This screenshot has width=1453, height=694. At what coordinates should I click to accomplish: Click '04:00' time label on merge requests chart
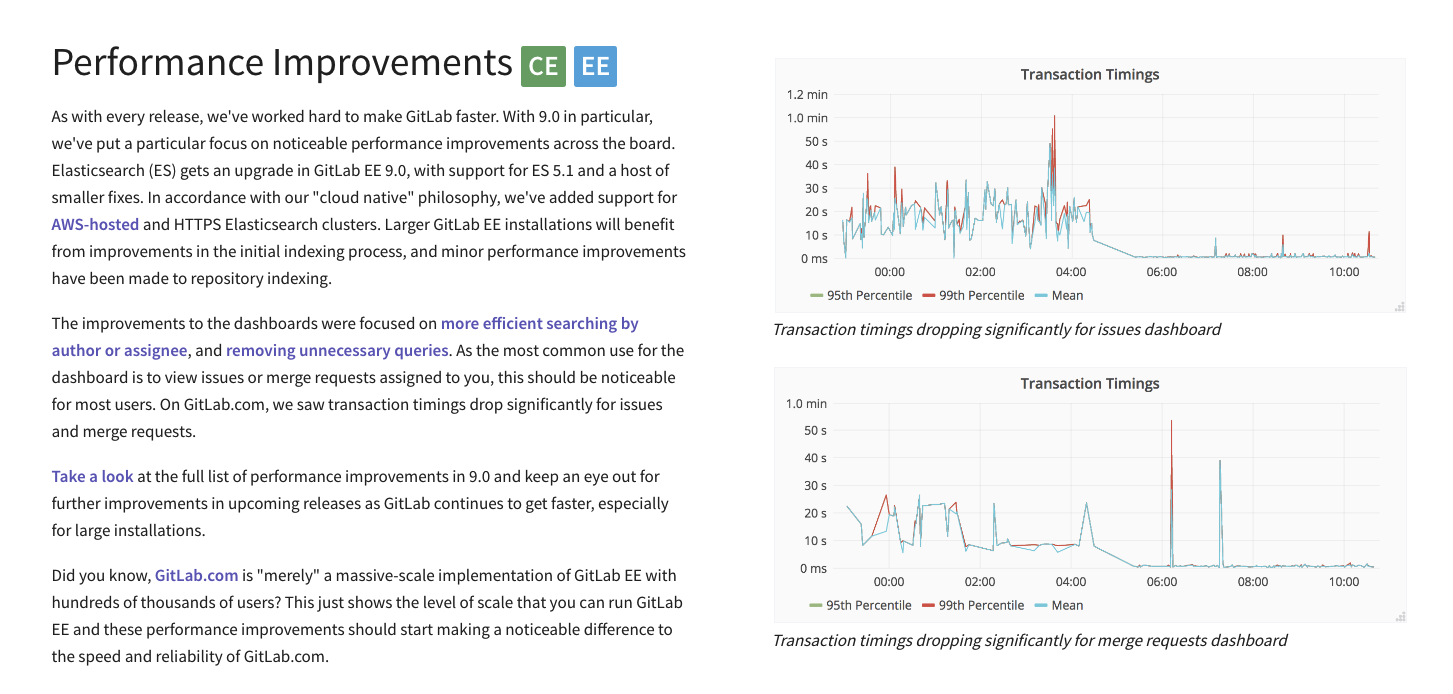1071,582
